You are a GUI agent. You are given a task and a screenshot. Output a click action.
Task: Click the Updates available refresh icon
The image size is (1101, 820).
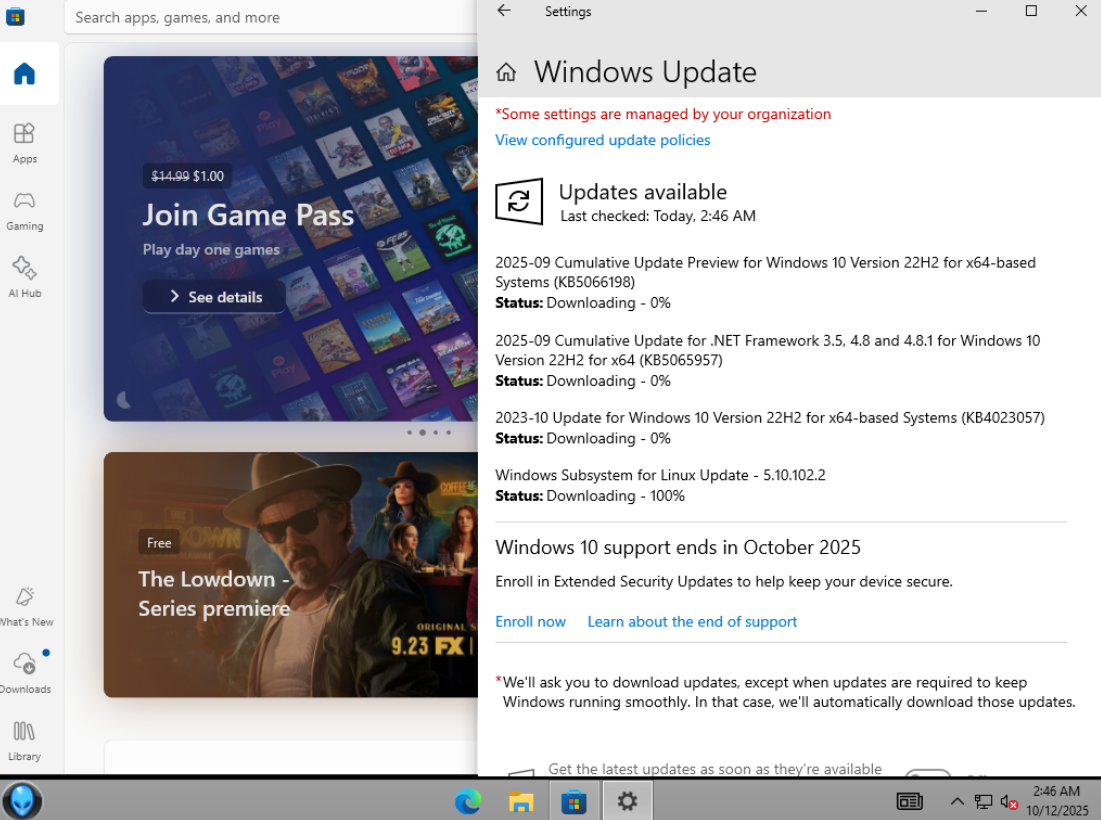(x=519, y=201)
